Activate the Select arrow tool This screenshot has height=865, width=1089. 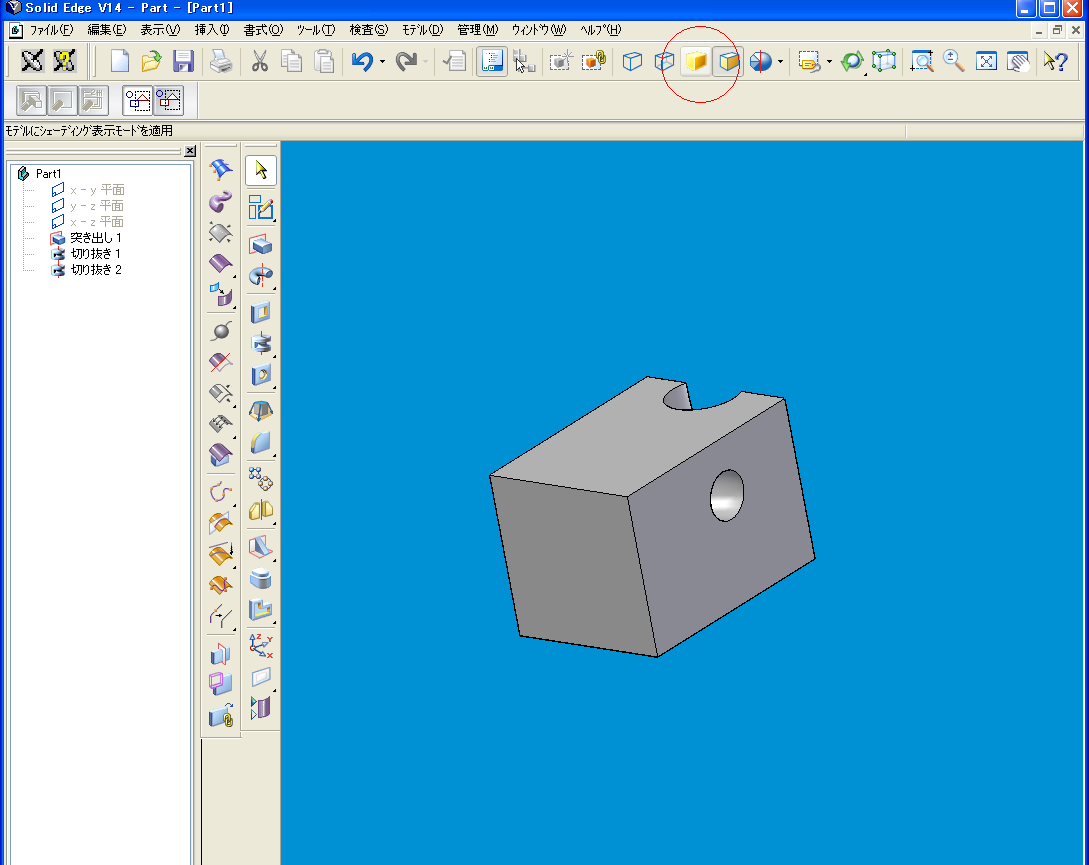coord(261,170)
